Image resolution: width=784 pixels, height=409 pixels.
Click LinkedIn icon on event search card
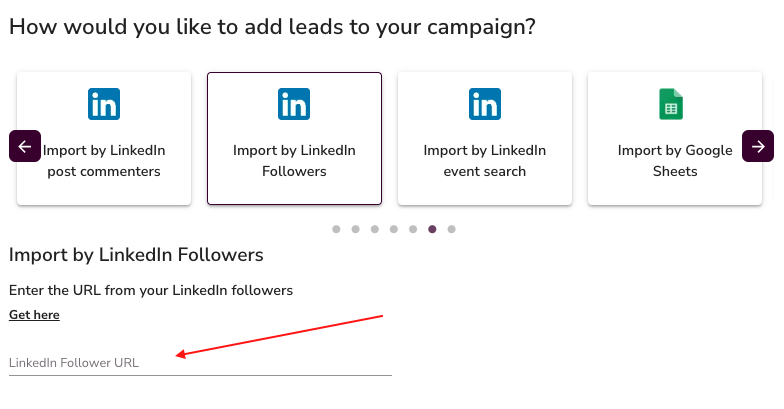(485, 103)
